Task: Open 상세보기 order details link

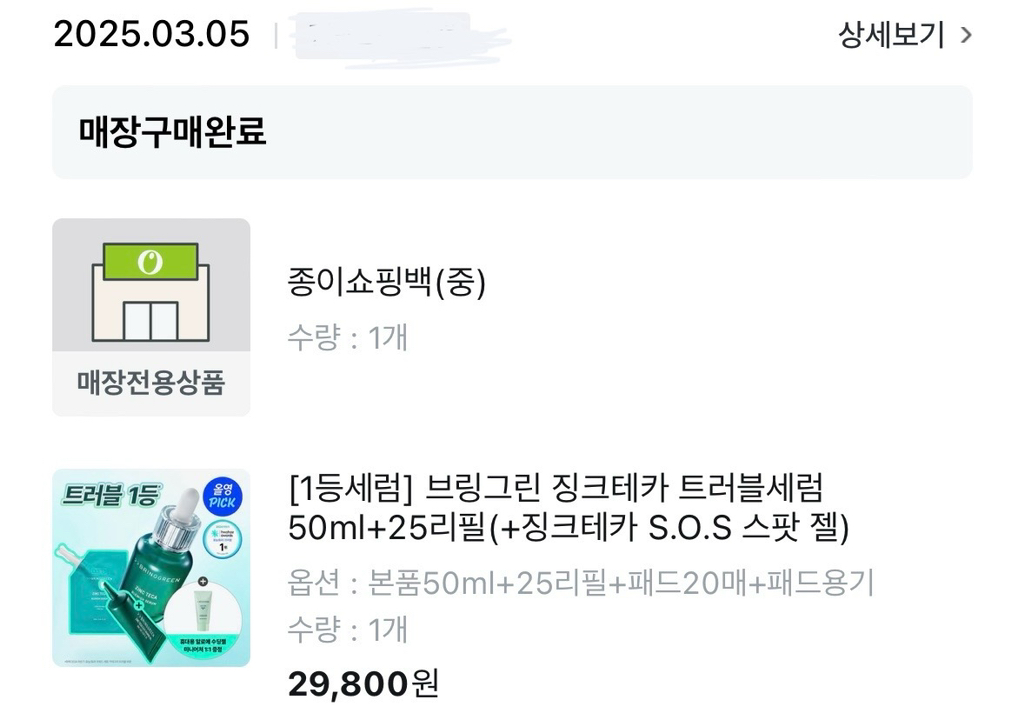Action: pos(891,35)
